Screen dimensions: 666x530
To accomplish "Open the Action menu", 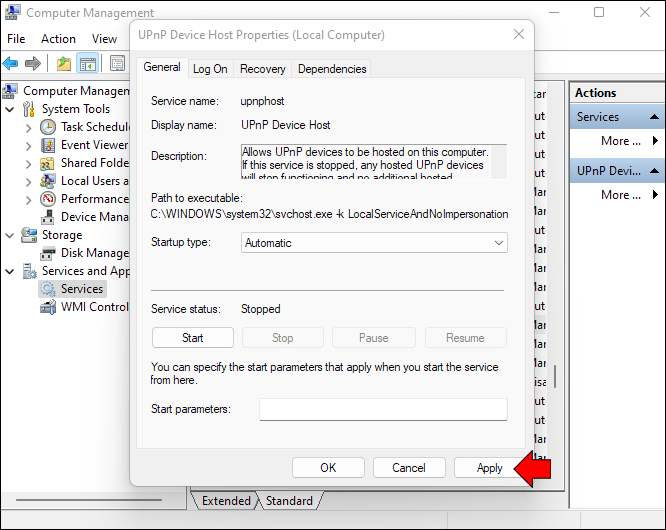I will pyautogui.click(x=58, y=39).
